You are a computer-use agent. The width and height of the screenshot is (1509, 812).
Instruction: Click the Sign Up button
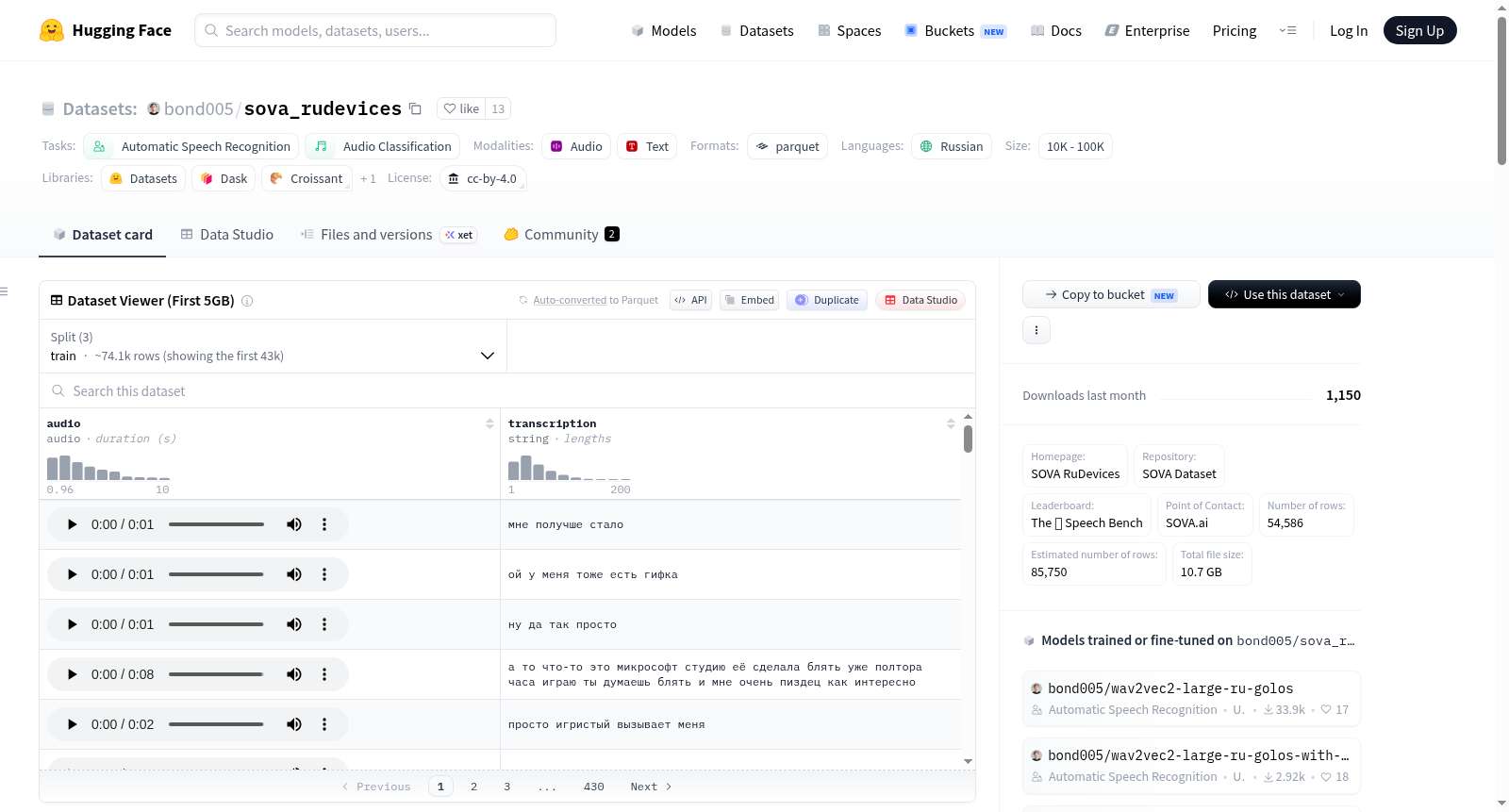tap(1419, 31)
